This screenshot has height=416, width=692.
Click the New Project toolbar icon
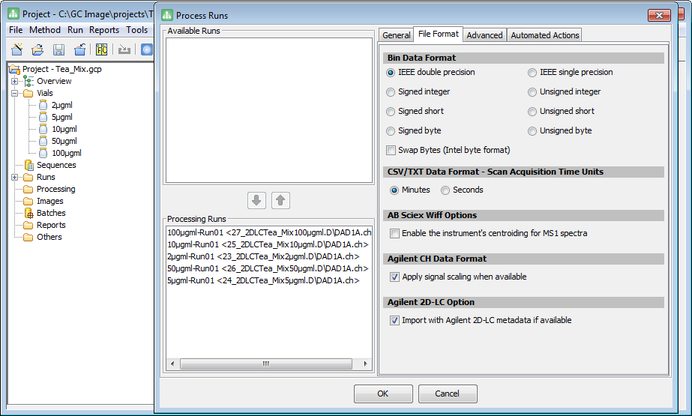pyautogui.click(x=16, y=50)
